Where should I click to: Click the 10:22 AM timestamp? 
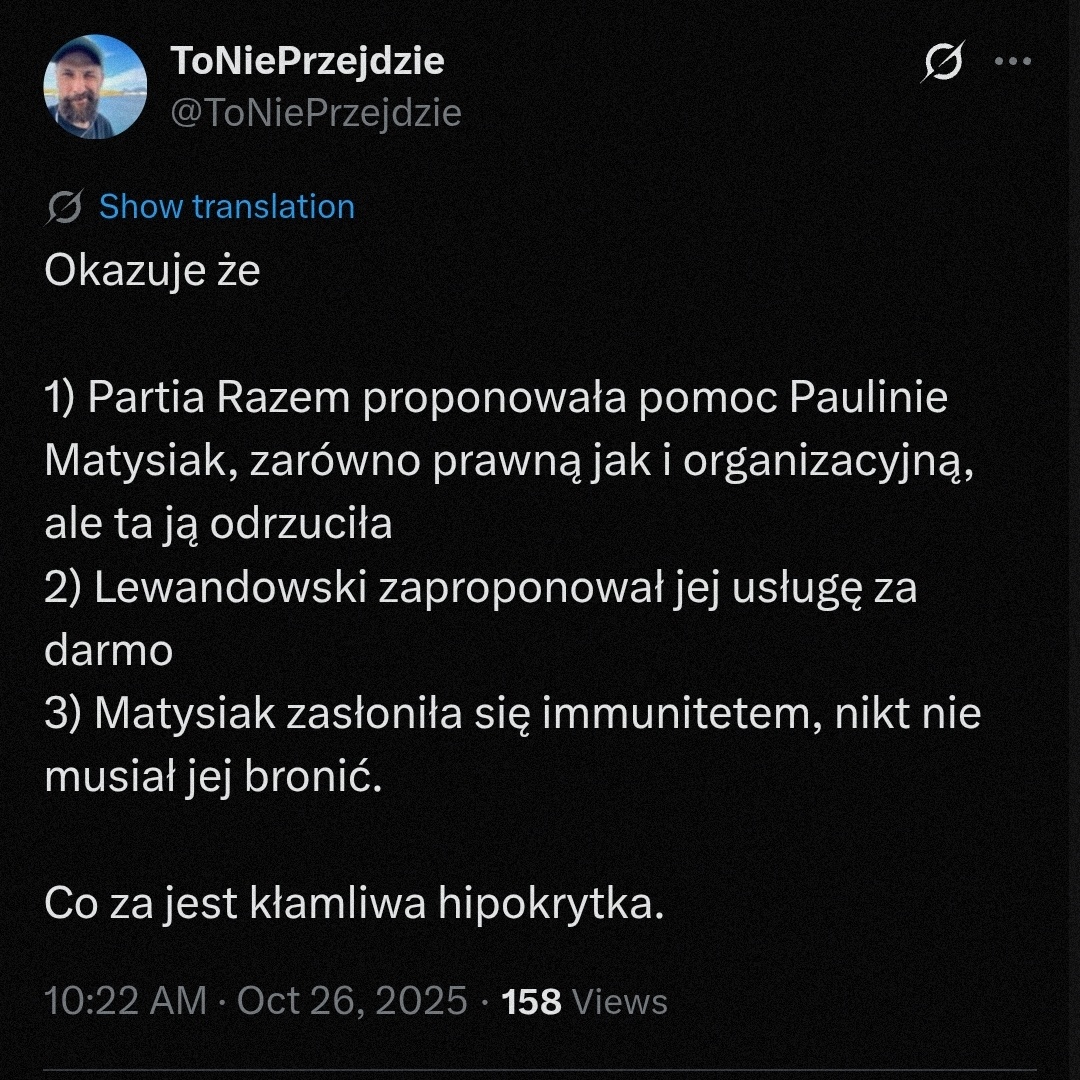[x=126, y=1001]
